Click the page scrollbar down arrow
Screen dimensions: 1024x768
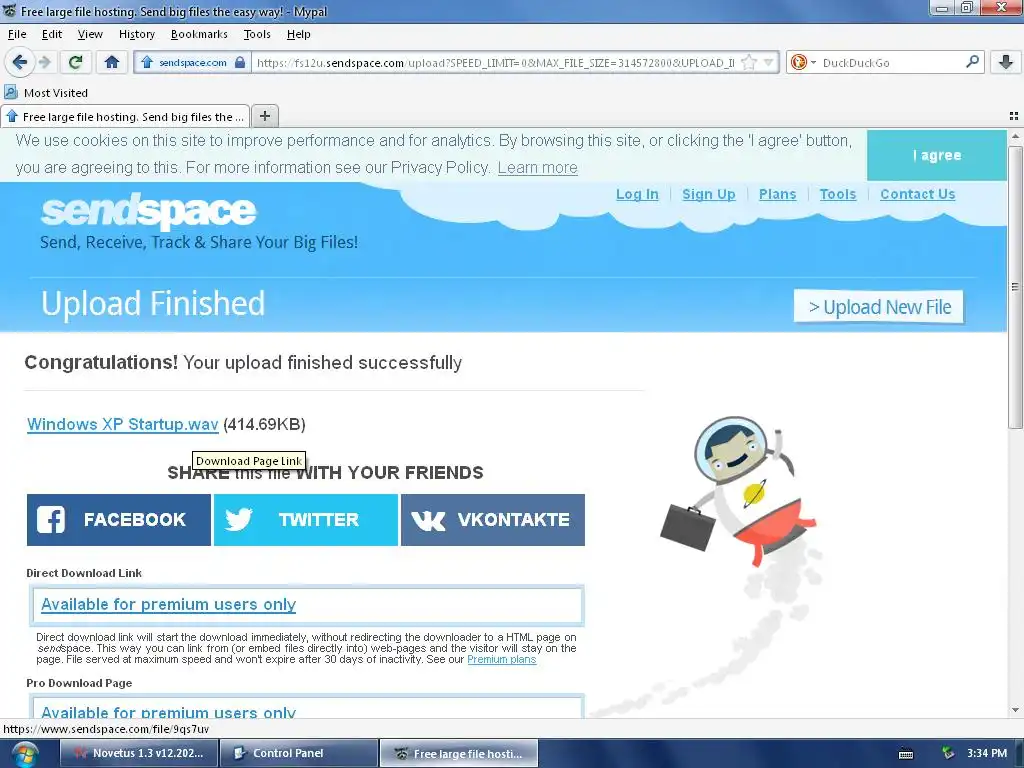click(1015, 710)
